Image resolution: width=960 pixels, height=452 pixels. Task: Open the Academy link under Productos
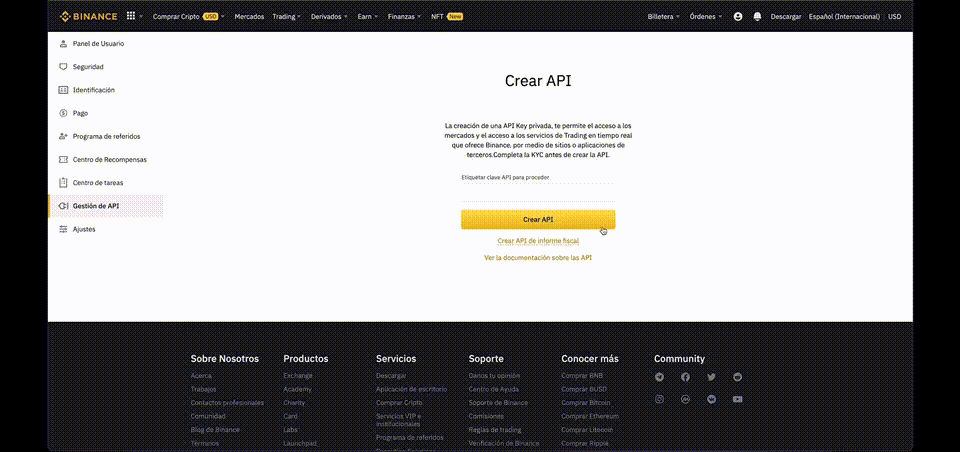(298, 389)
